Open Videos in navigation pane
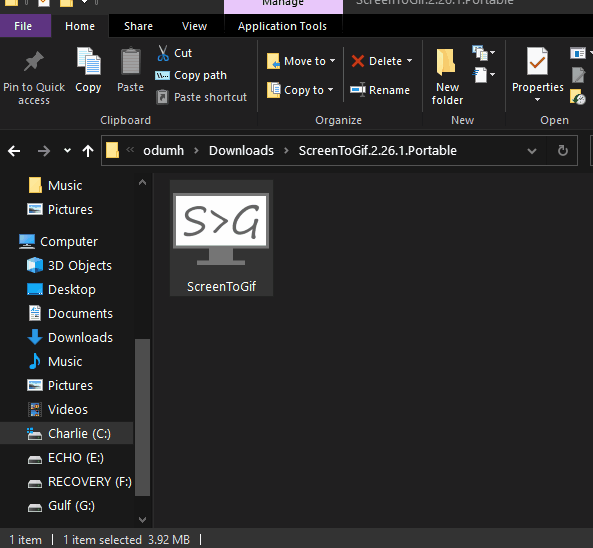 click(x=58, y=409)
